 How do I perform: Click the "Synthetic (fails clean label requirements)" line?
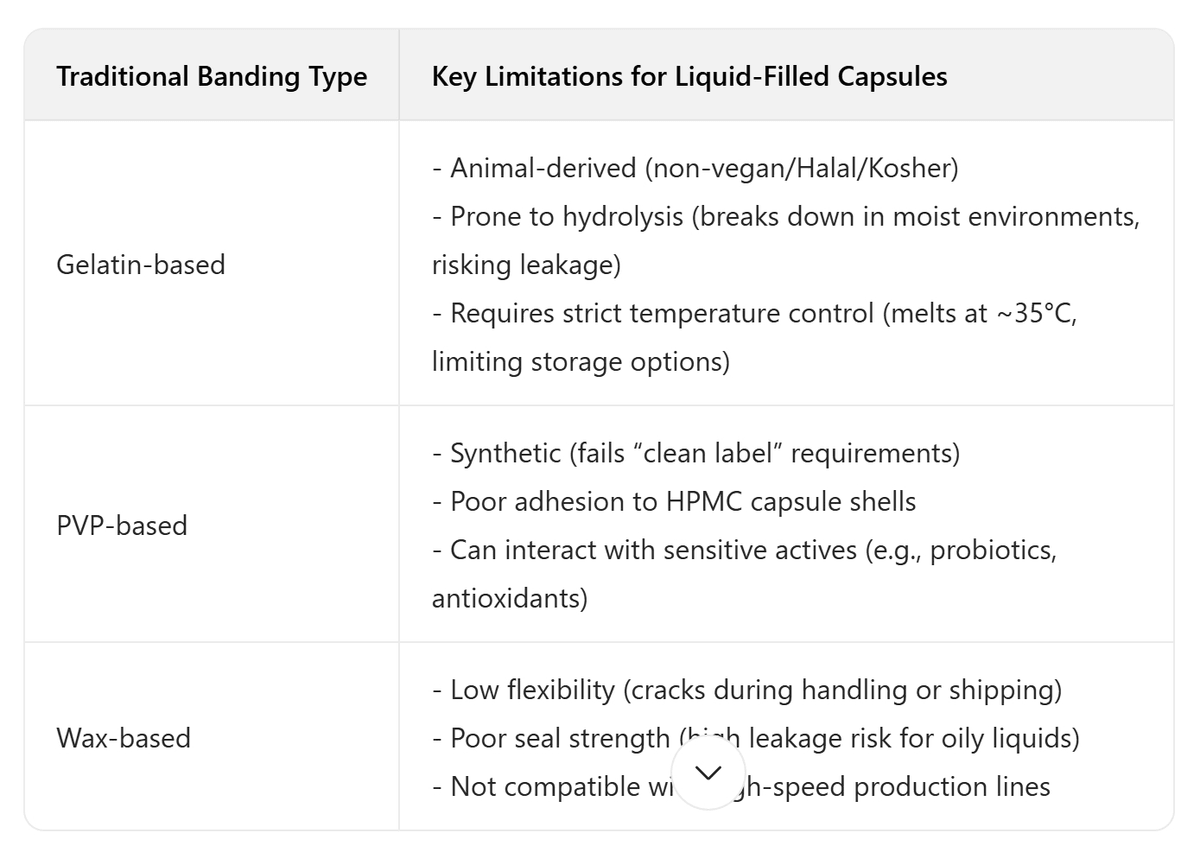click(695, 453)
